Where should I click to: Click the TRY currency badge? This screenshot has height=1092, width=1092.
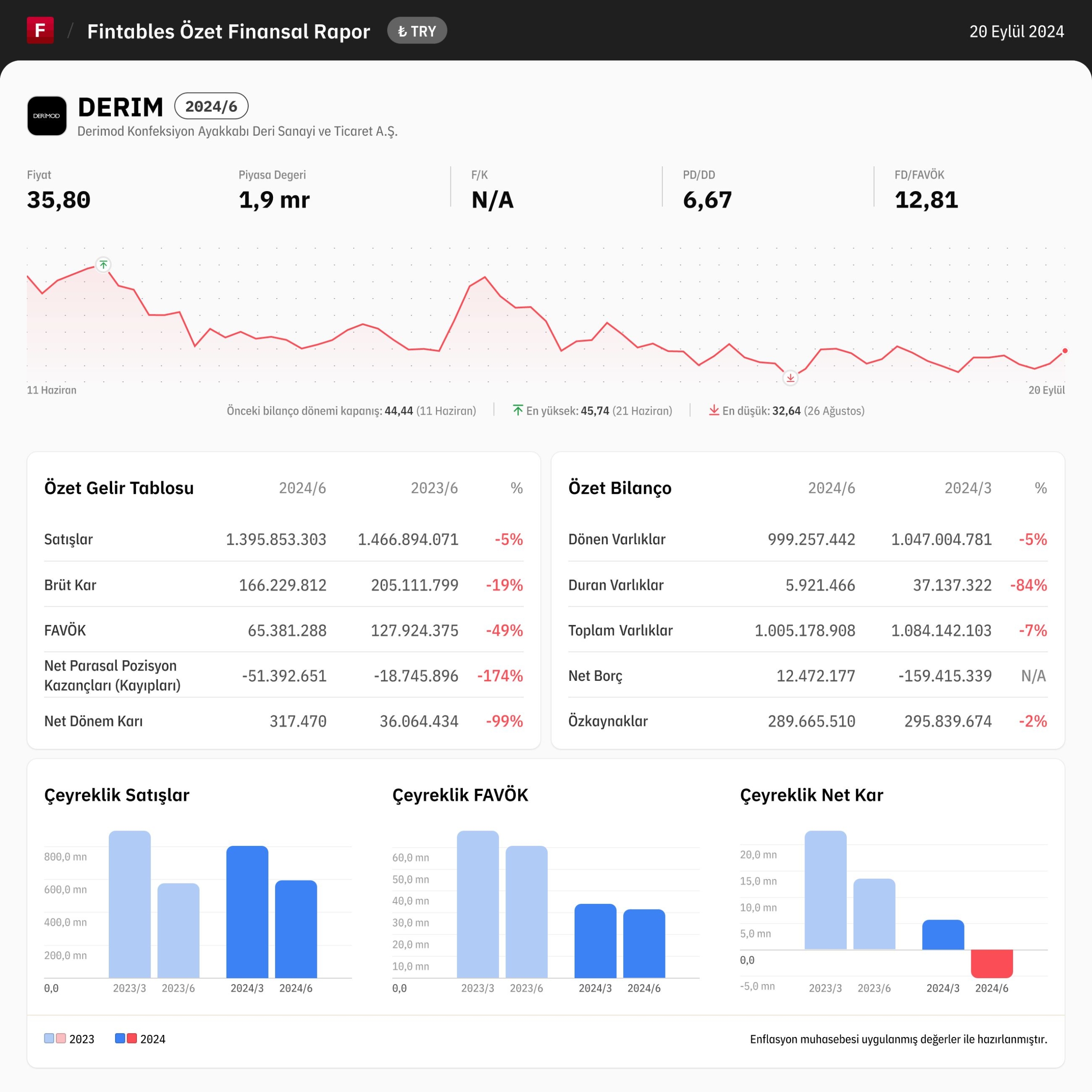coord(417,31)
